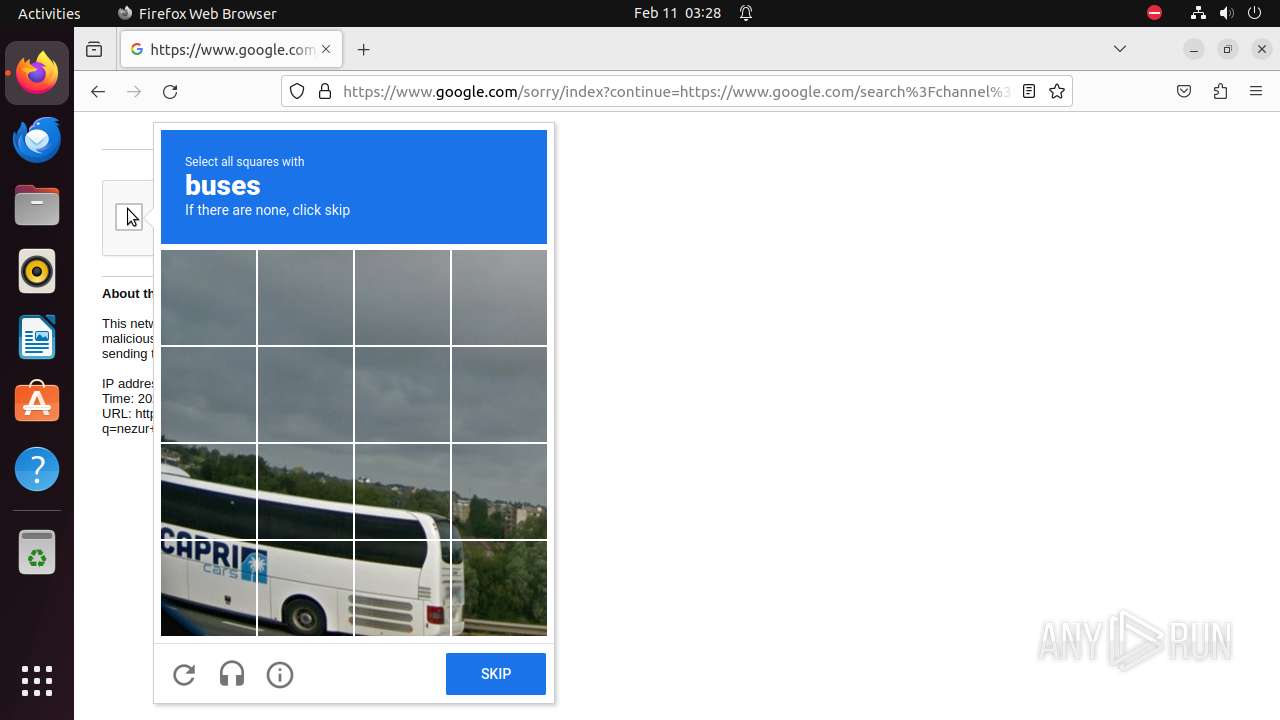
Task: List all tabs dropdown arrow
Action: pos(1120,49)
